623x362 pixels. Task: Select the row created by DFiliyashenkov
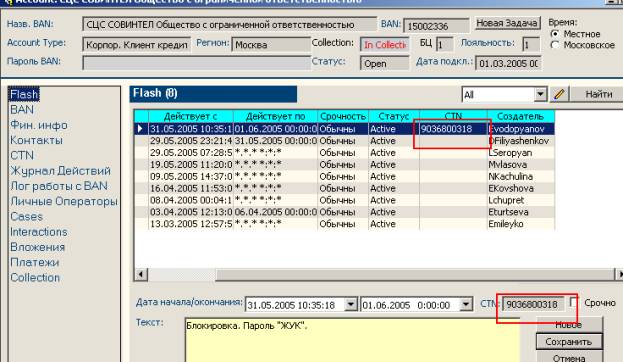click(x=344, y=141)
